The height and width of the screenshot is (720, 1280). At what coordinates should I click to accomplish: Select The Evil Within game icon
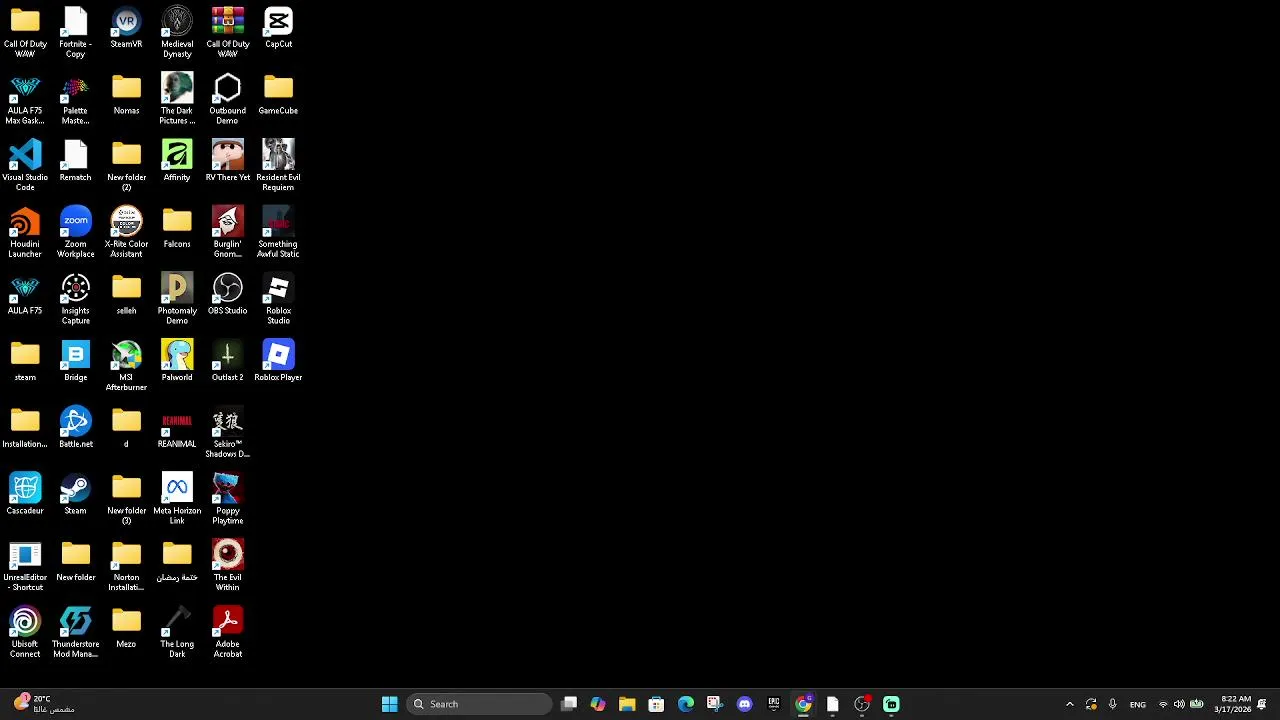[227, 566]
